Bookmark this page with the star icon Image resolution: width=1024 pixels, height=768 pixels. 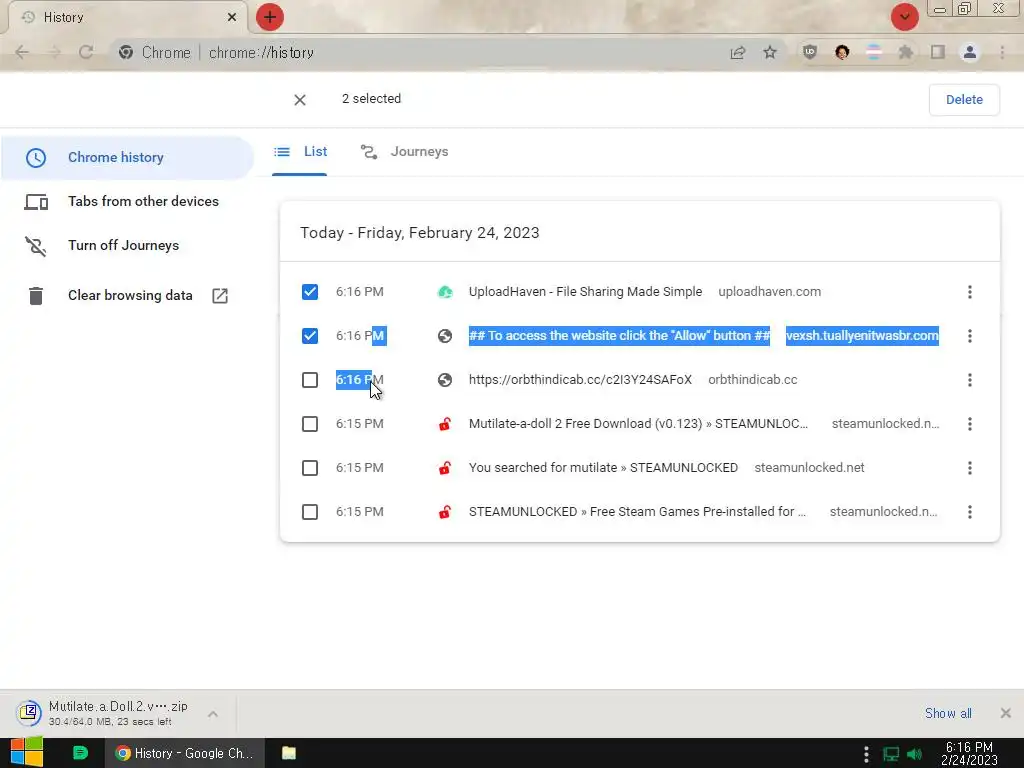(x=770, y=52)
